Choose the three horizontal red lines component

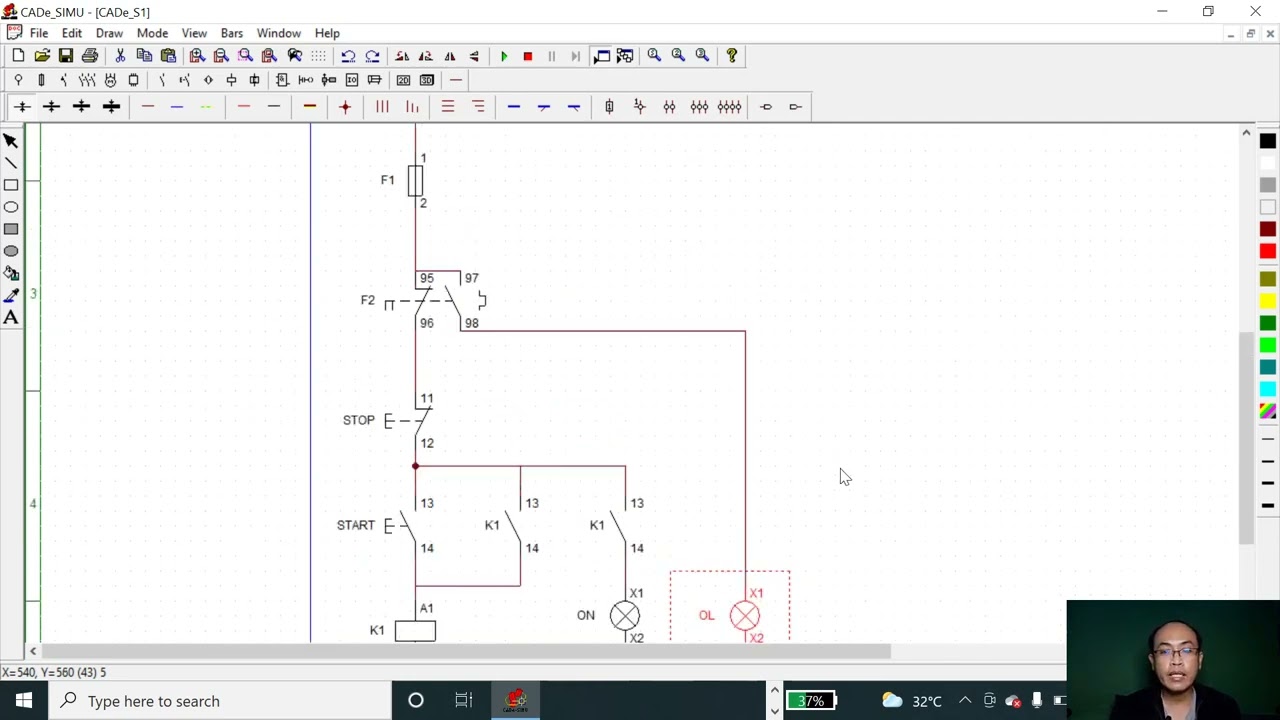point(448,107)
